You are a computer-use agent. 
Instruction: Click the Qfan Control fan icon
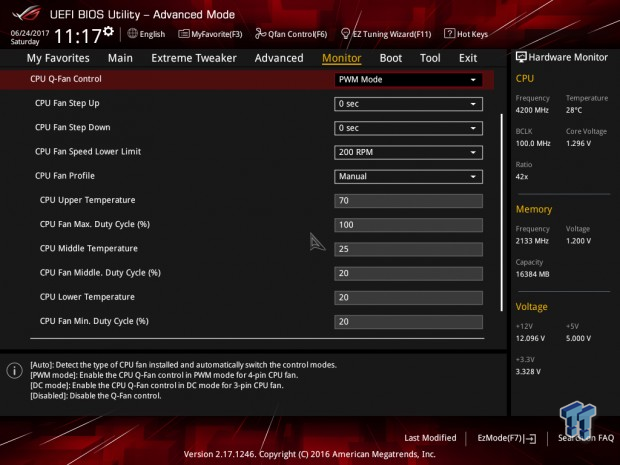click(260, 34)
